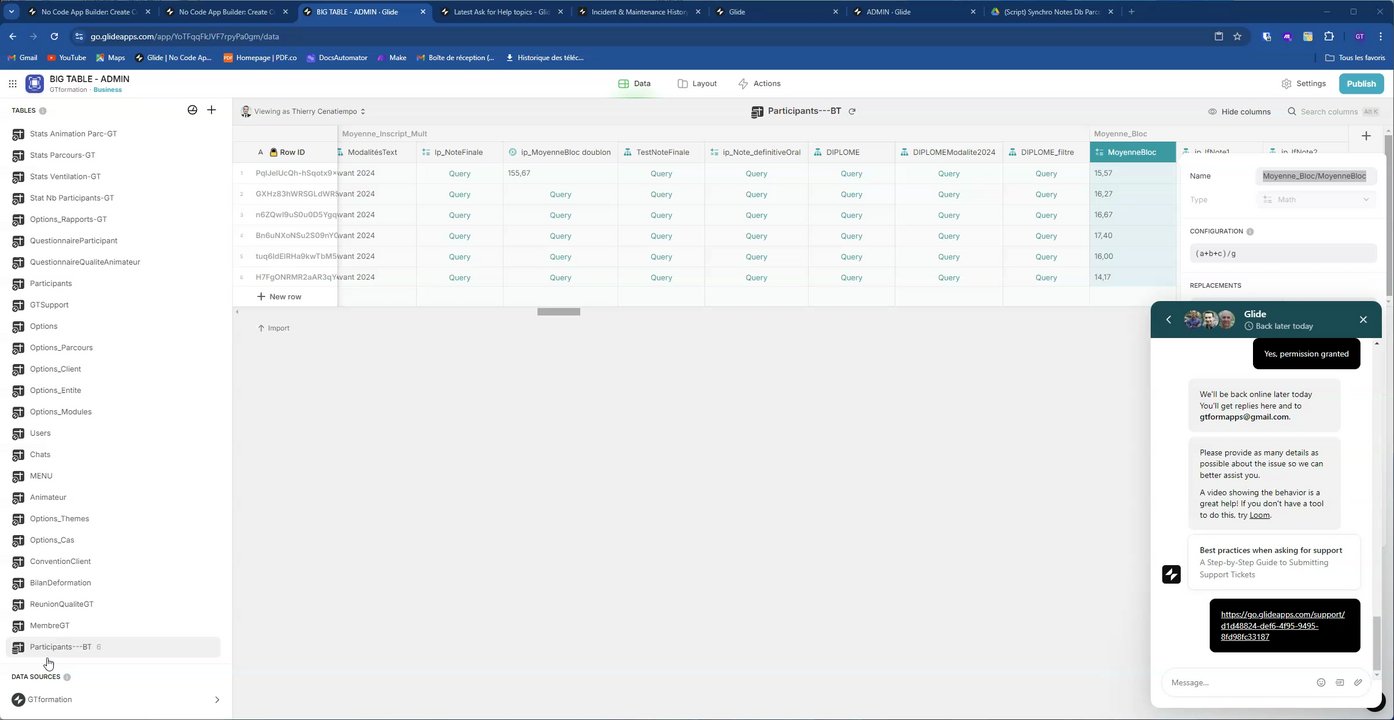Screen dimensions: 1394x720
Task: Click the horizontal scrollbar thumb under the table
Action: coord(558,312)
